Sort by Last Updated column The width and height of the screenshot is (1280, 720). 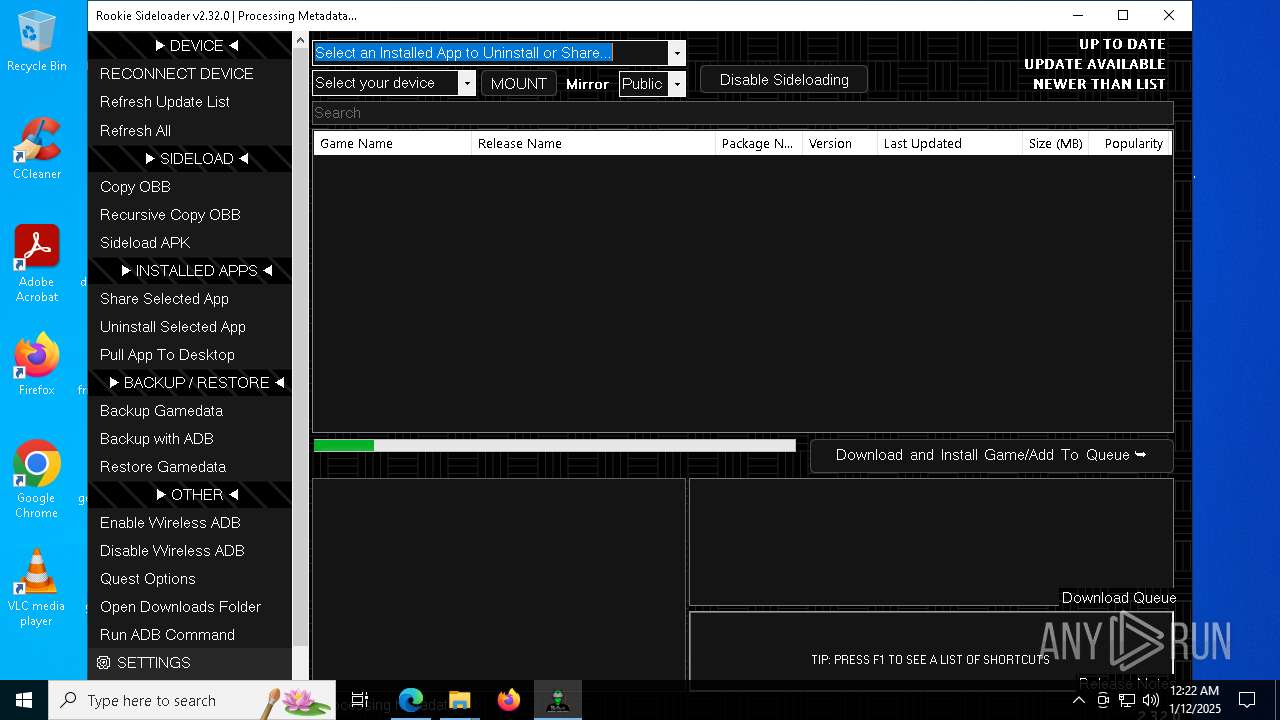(x=950, y=143)
